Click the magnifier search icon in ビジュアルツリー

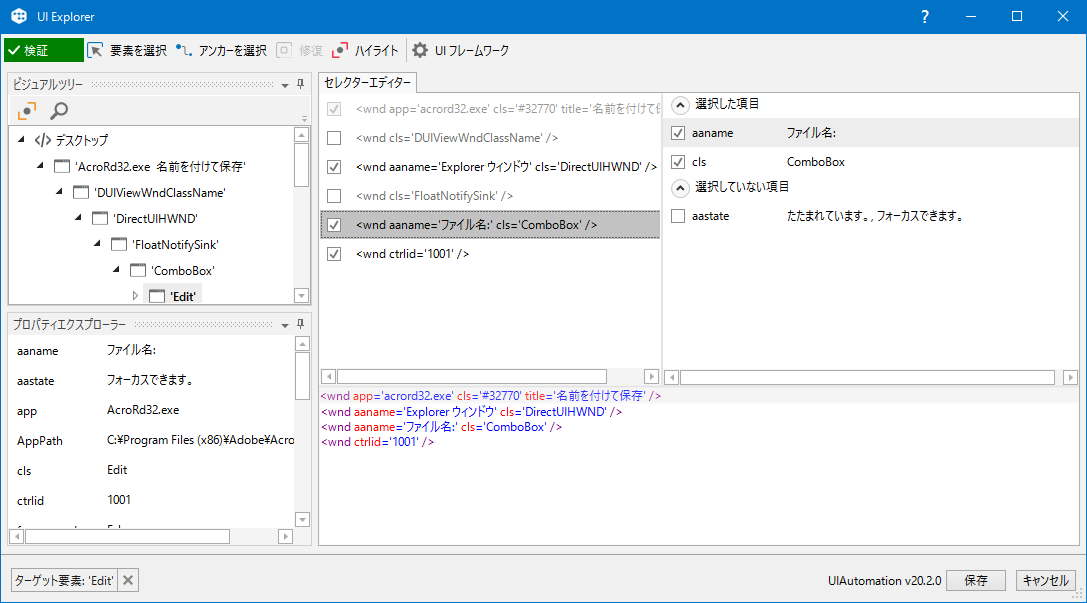coord(60,110)
